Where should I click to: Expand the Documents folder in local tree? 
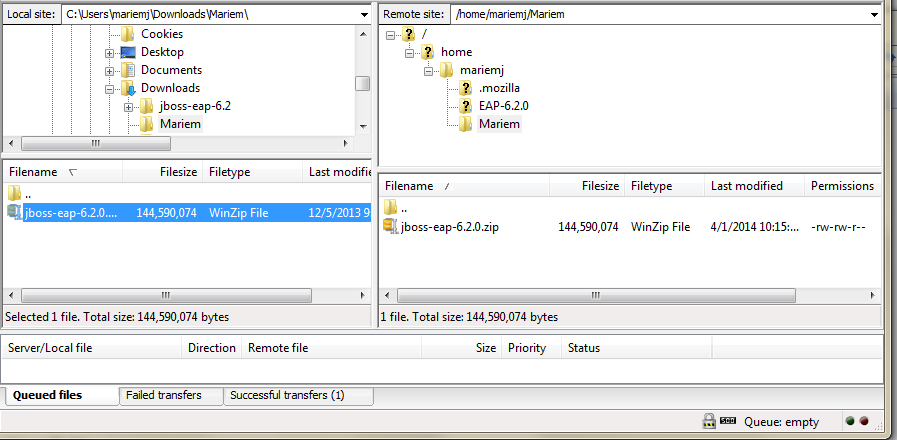click(x=109, y=71)
